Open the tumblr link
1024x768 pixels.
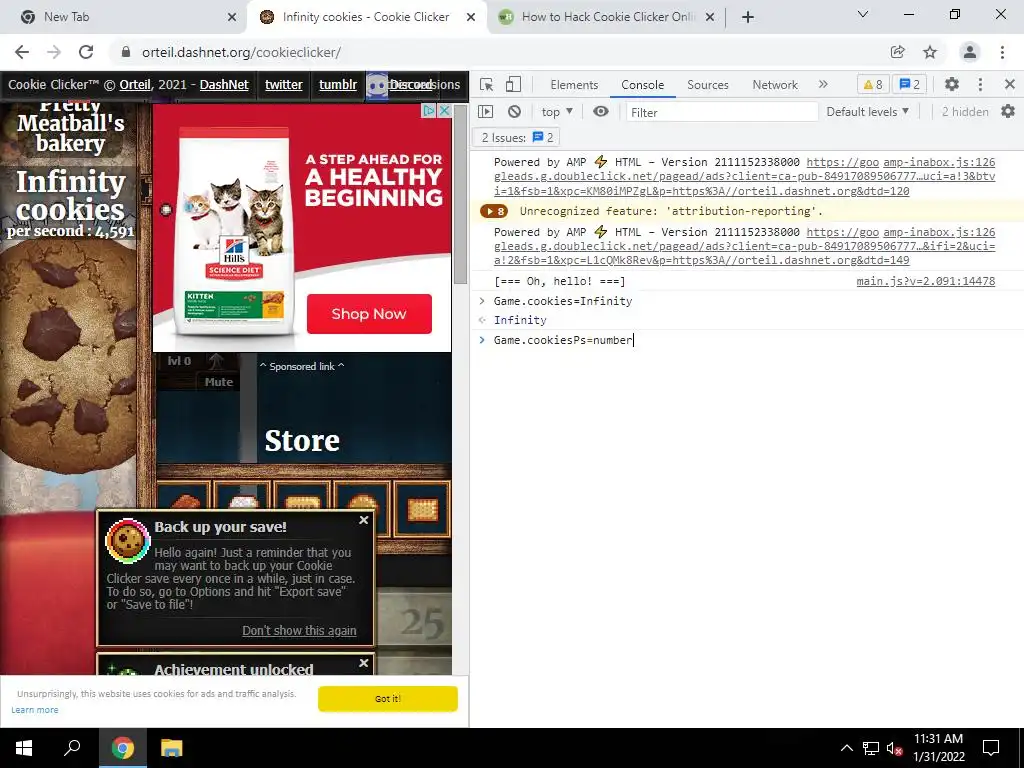click(338, 84)
